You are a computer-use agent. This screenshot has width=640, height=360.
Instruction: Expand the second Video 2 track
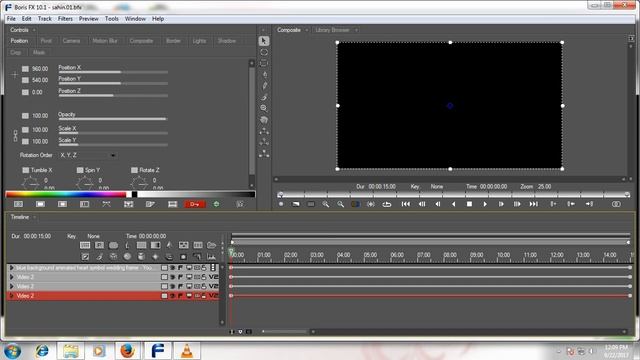[11, 287]
